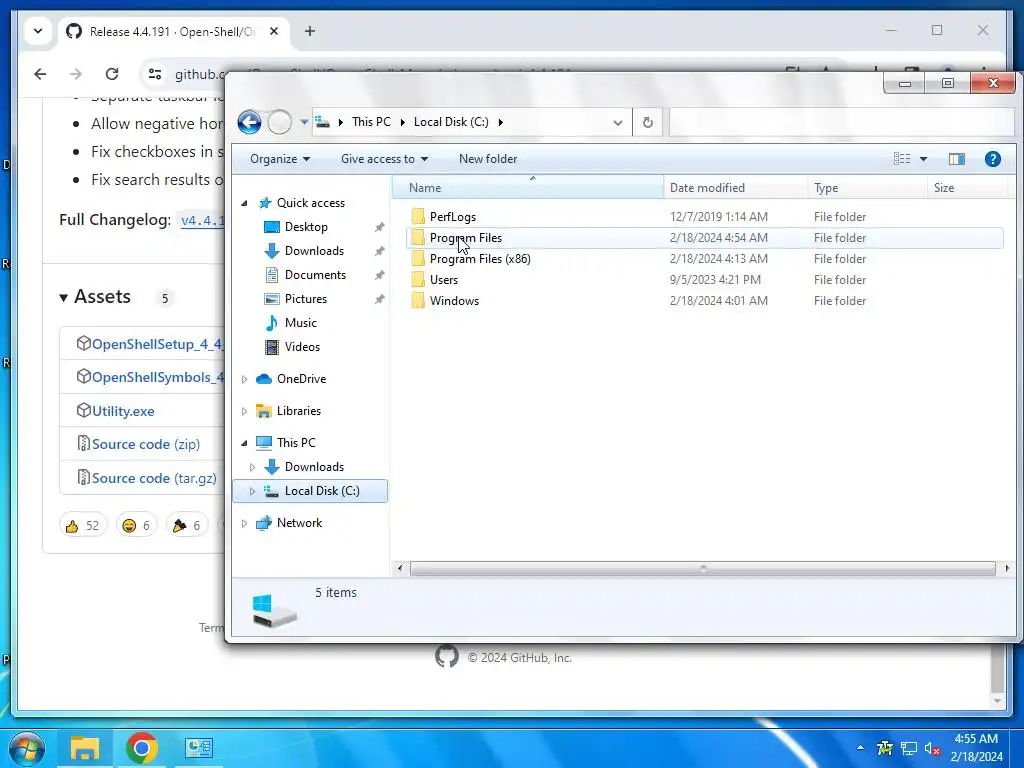Open Documents in Quick access
Image resolution: width=1024 pixels, height=768 pixels.
(315, 275)
